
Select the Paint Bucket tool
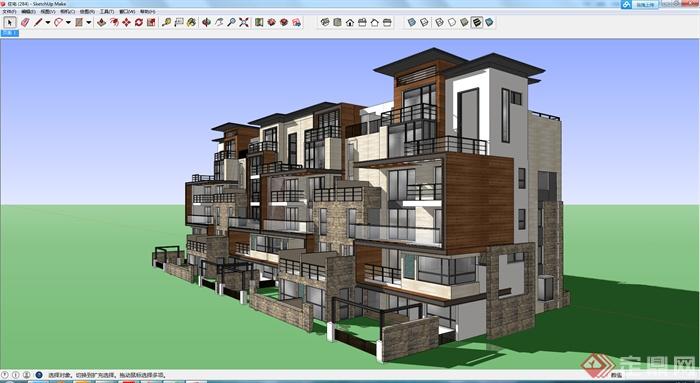click(192, 22)
